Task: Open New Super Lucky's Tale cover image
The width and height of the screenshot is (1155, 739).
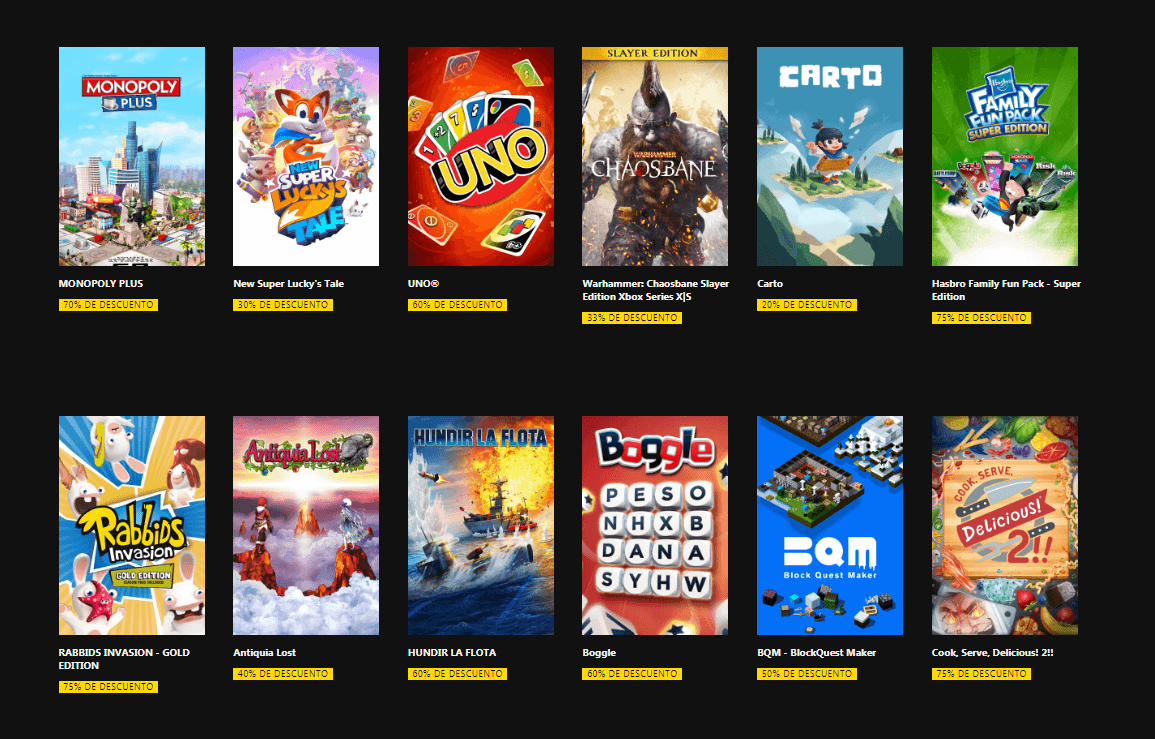Action: 306,156
